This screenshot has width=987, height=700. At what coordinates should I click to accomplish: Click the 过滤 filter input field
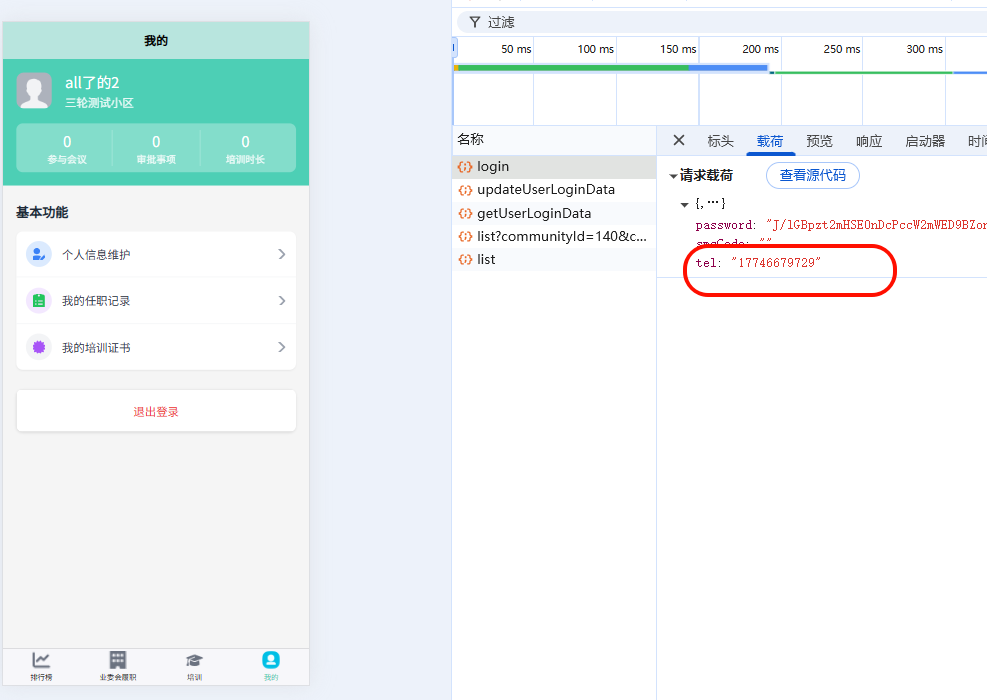700,22
